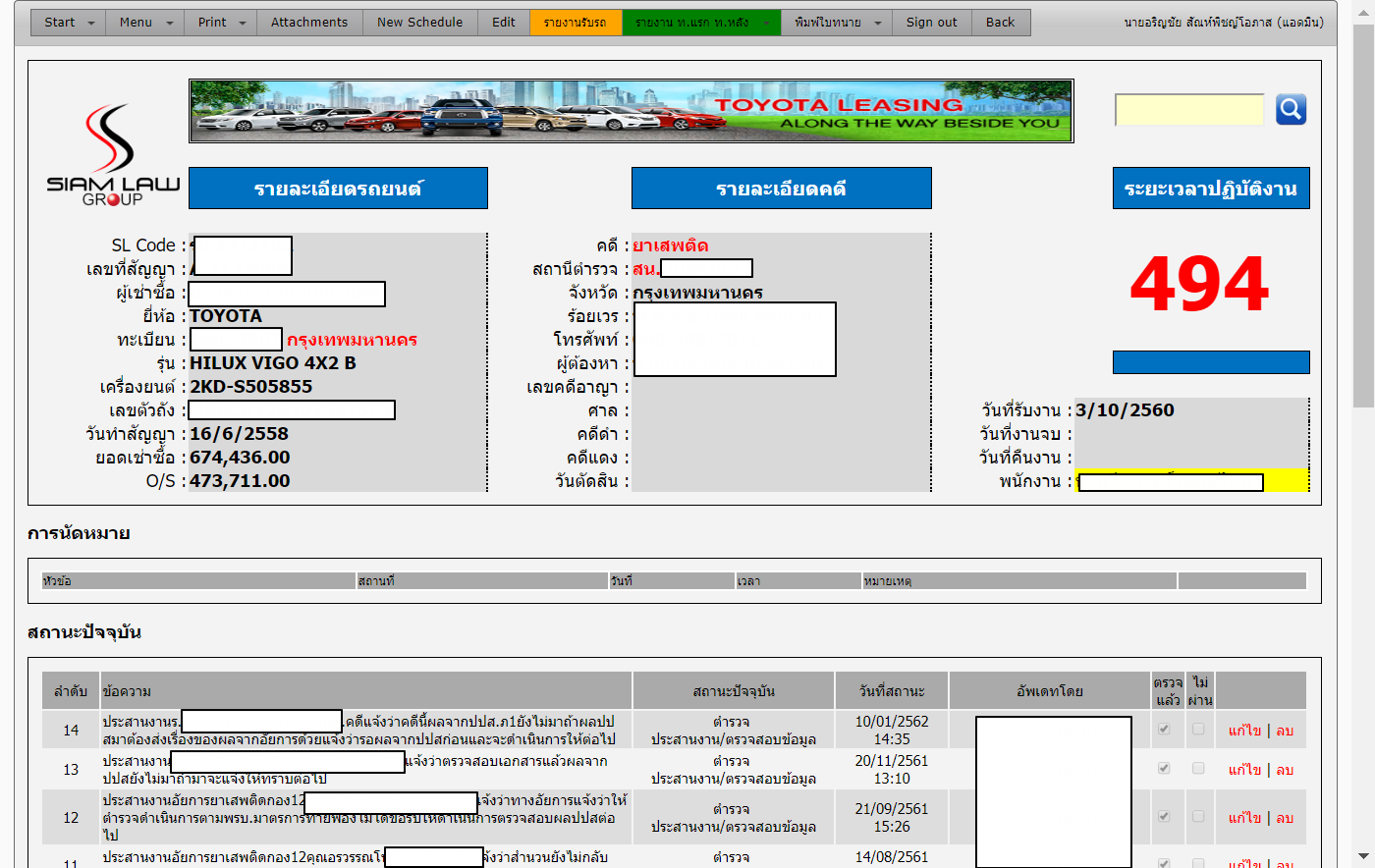Click the red ยาเสพติด case type
Screen dimensions: 1375x868
670,245
